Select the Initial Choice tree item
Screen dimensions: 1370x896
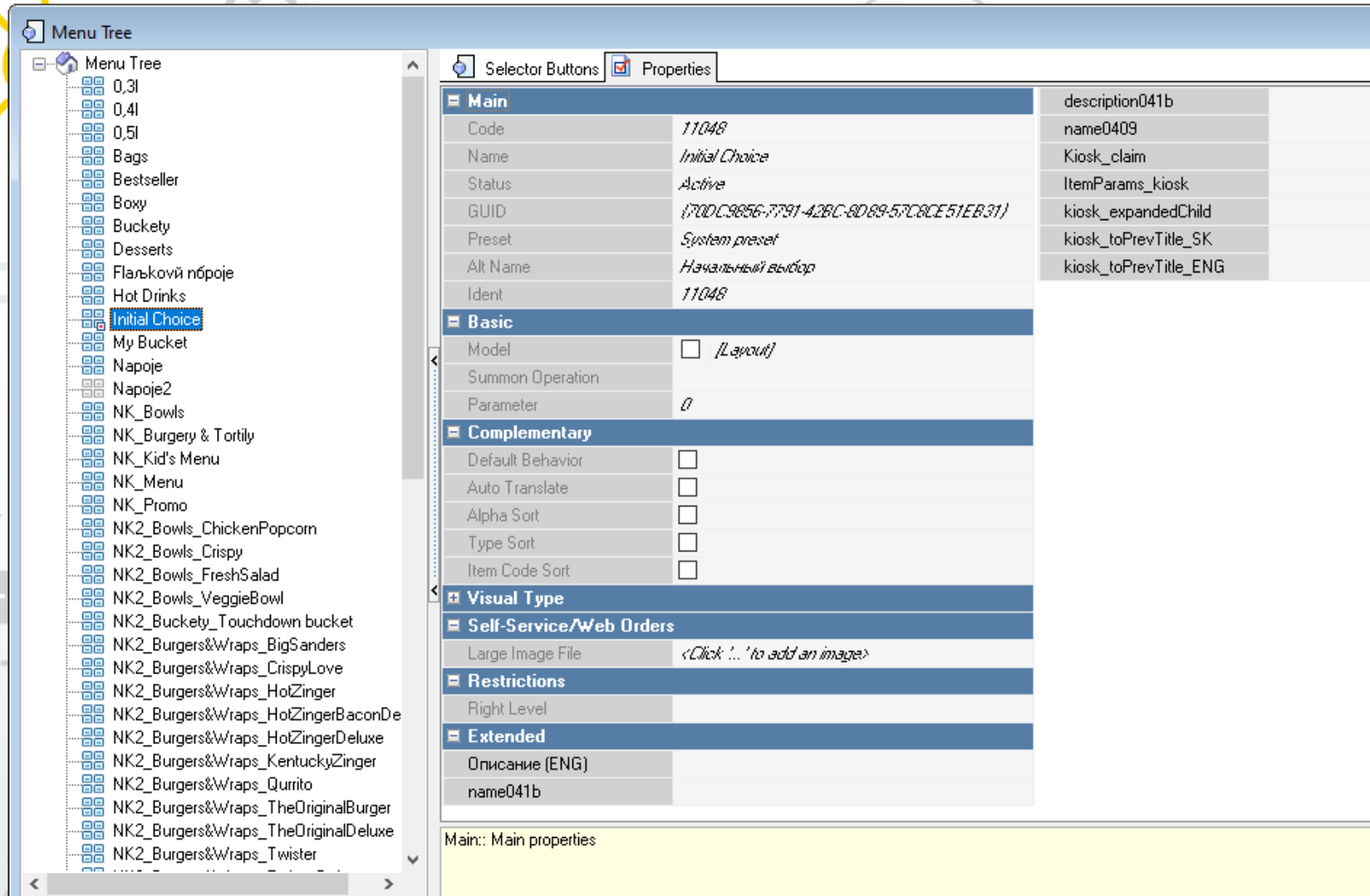pos(156,319)
